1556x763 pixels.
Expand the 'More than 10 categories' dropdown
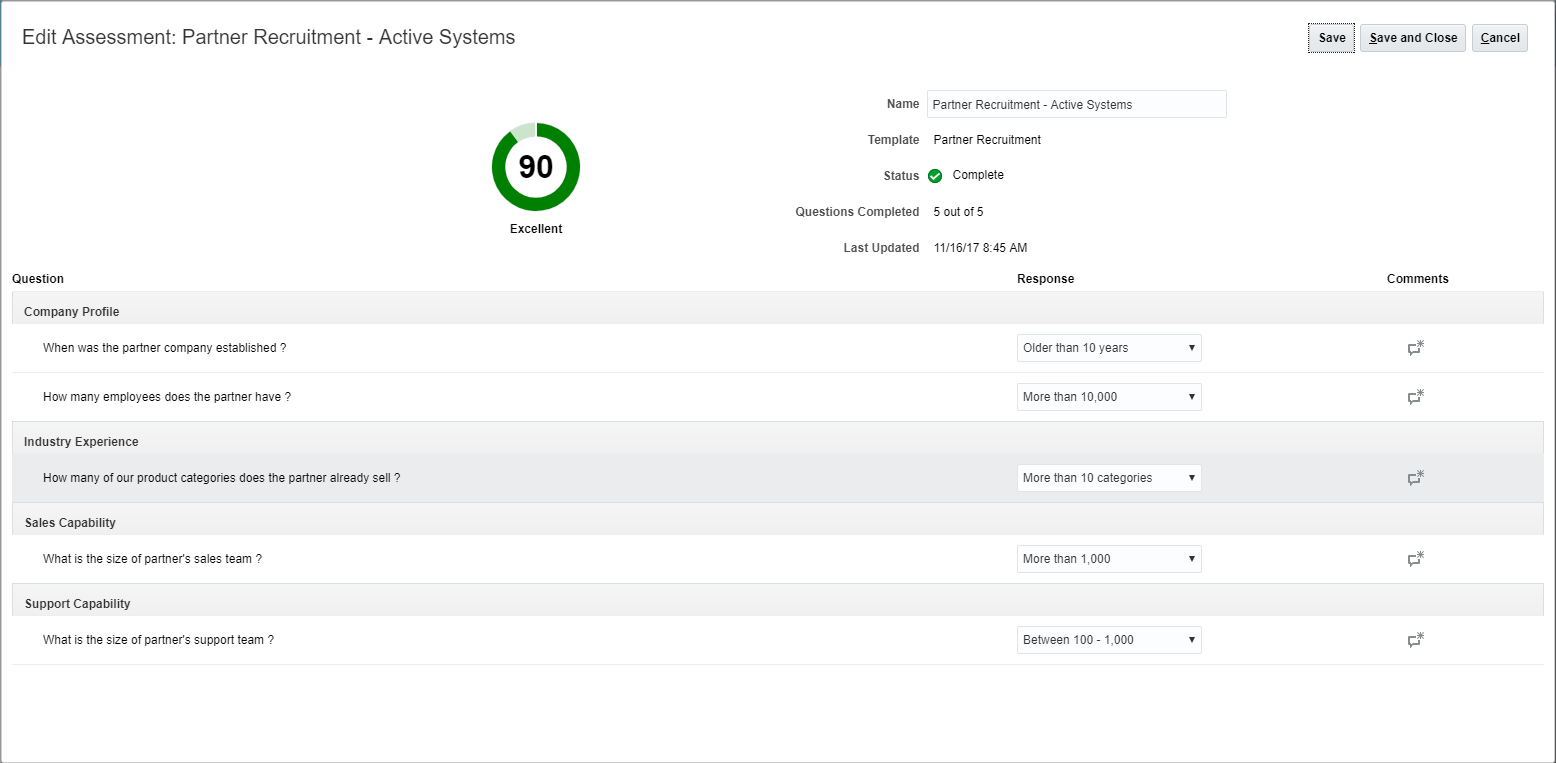(1109, 478)
